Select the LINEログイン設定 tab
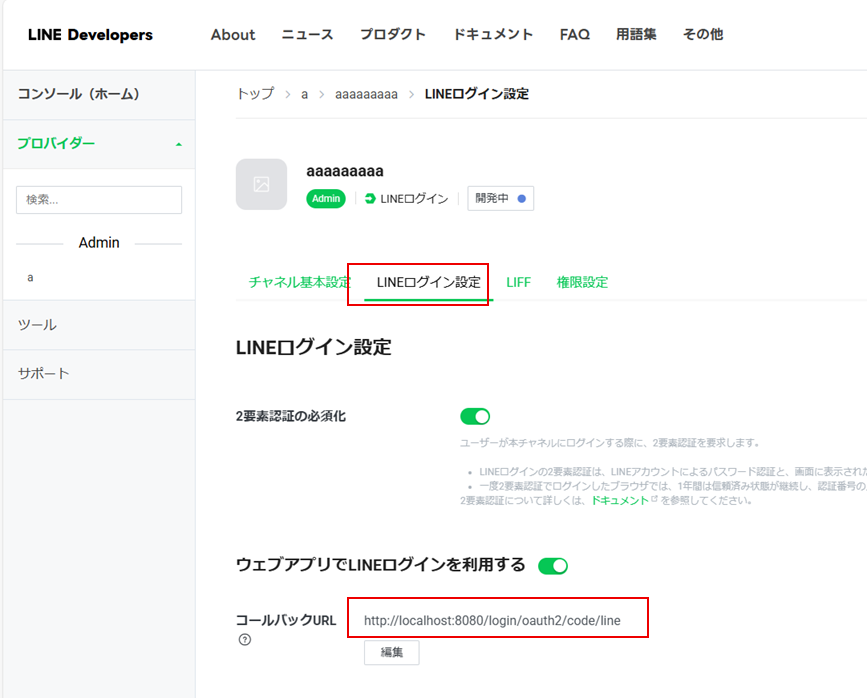 coord(429,282)
